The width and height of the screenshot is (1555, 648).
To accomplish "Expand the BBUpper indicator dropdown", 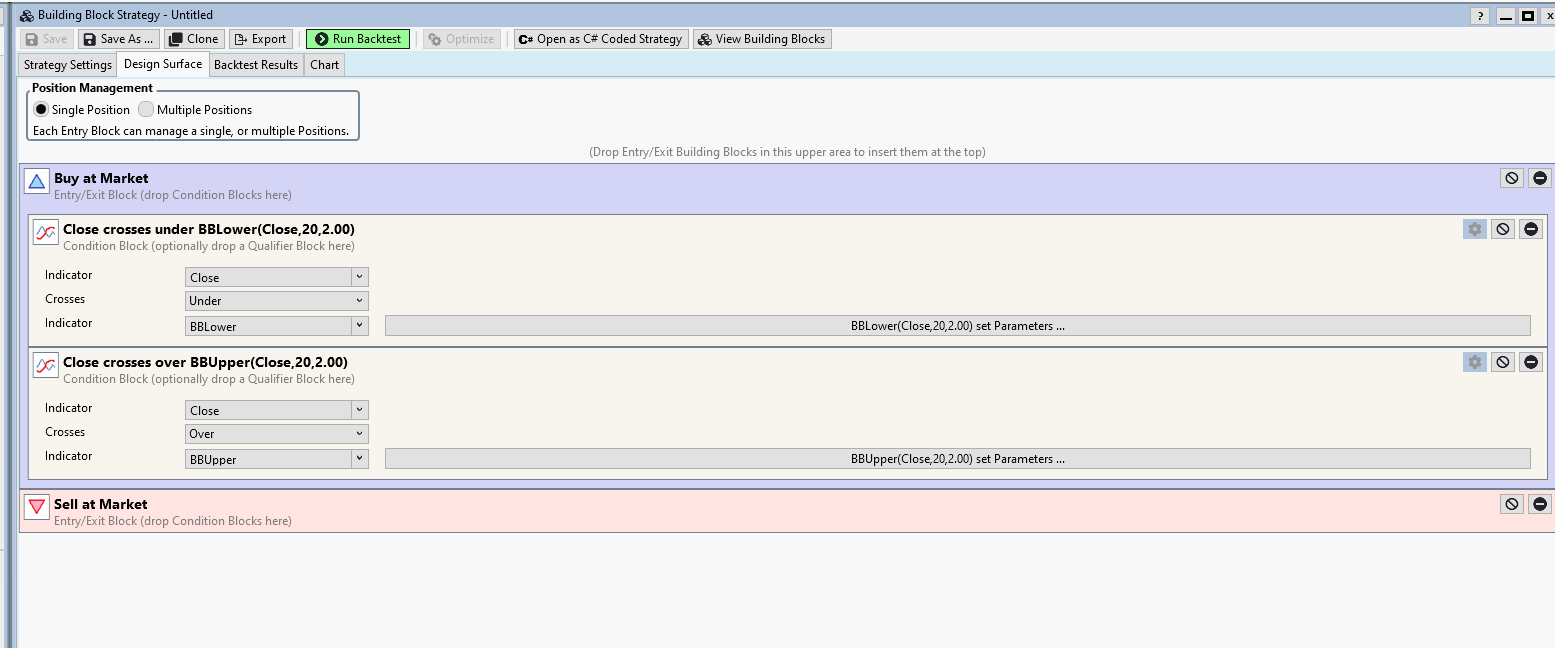I will 360,459.
